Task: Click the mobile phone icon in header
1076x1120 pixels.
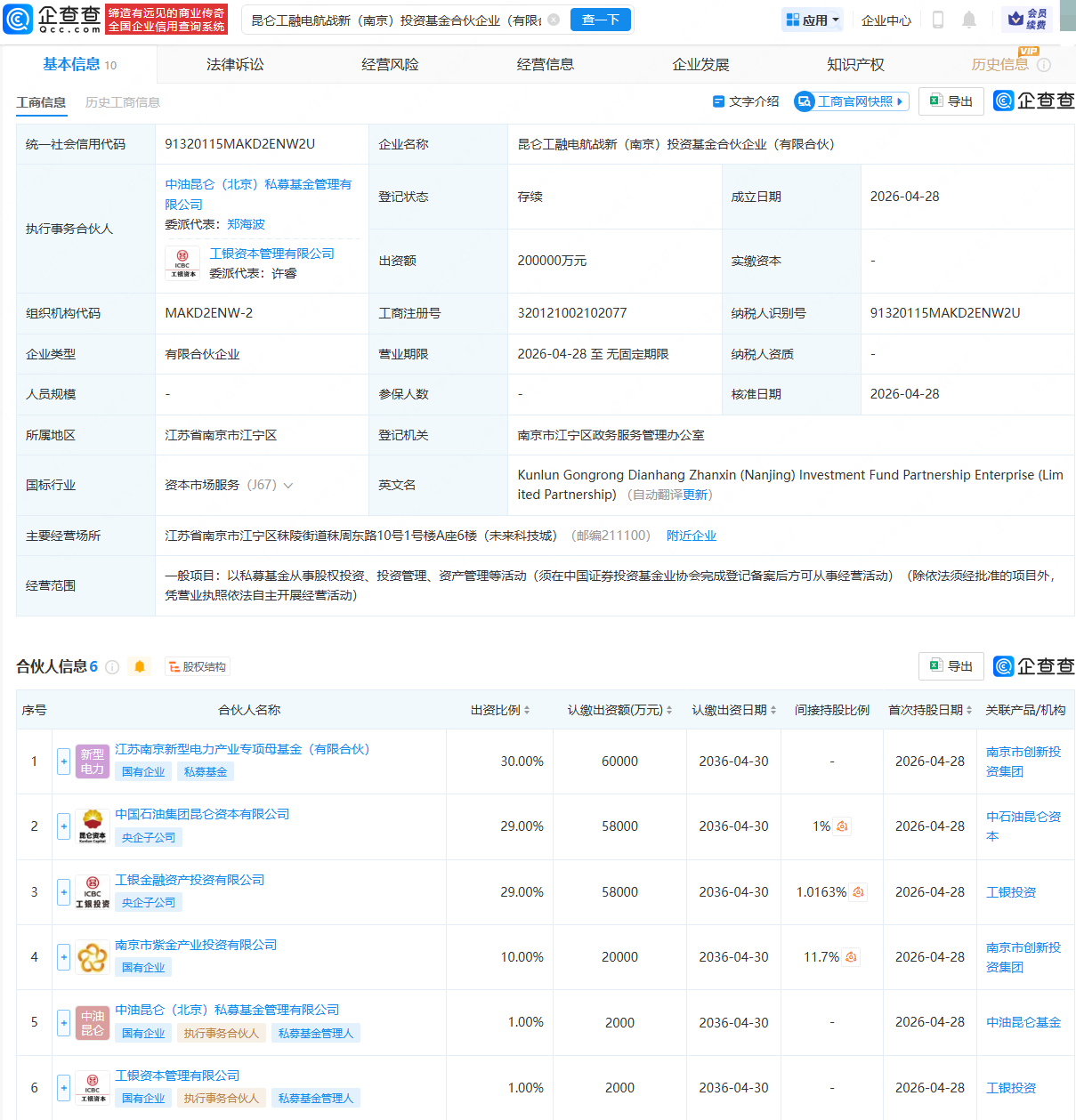Action: (x=937, y=20)
